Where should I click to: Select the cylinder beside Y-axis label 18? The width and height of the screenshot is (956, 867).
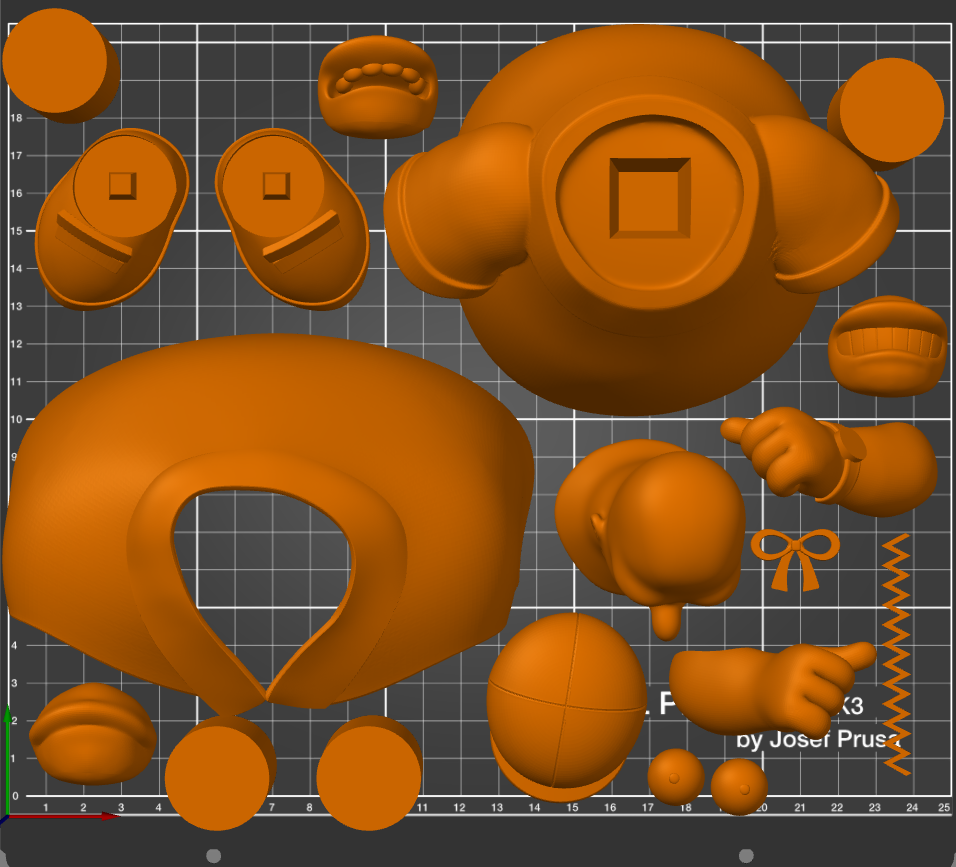click(x=61, y=66)
